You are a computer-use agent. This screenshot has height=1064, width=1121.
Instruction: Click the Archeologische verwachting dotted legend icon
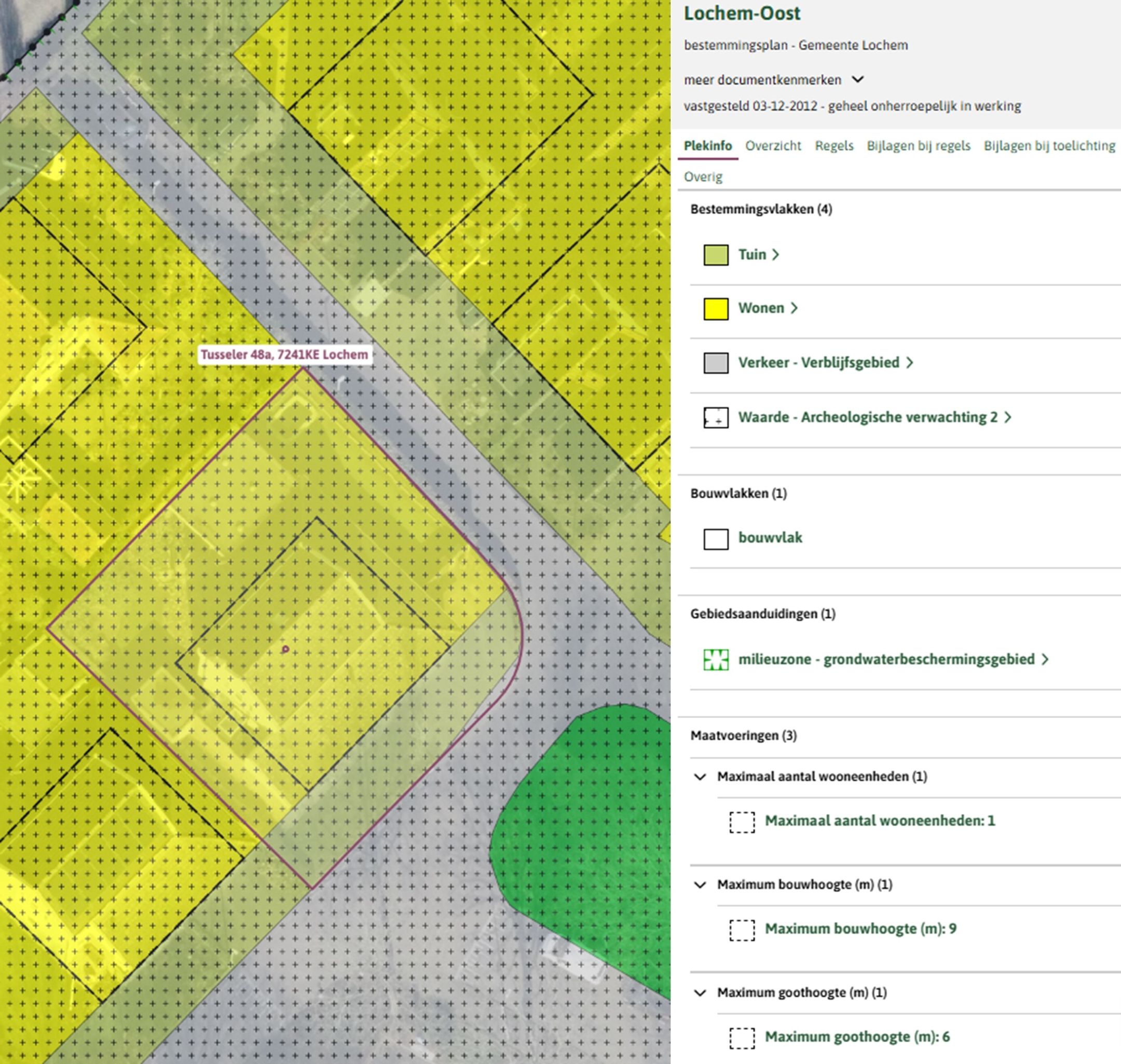pyautogui.click(x=716, y=417)
